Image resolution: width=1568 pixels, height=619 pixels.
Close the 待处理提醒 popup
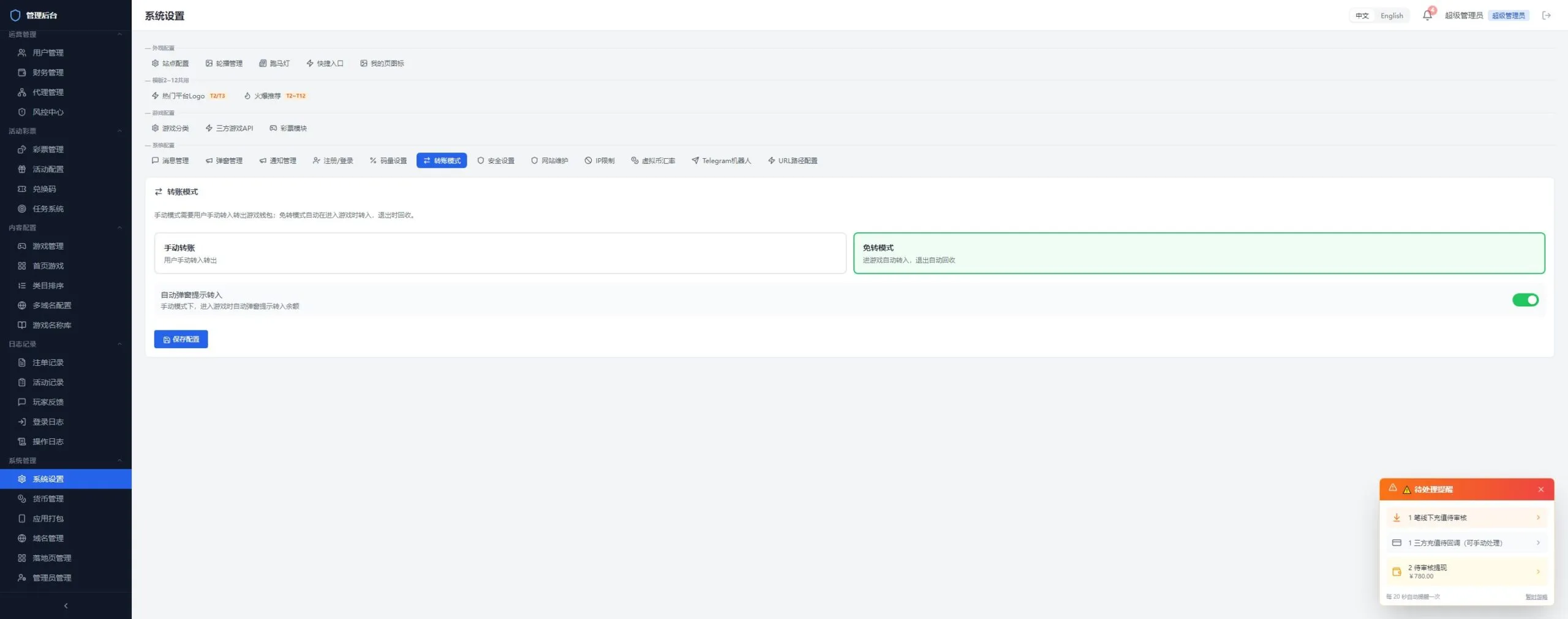(x=1541, y=490)
